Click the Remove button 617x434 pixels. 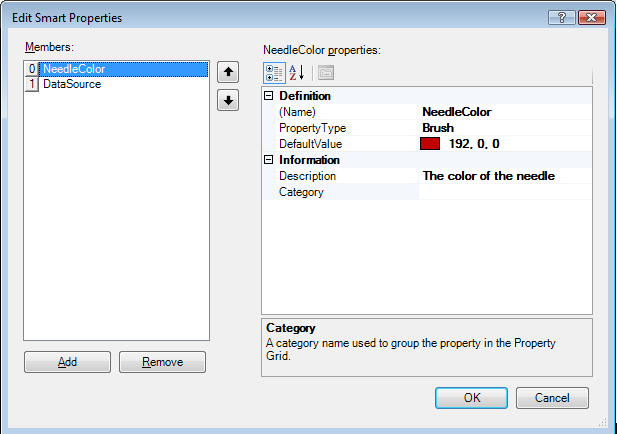[162, 362]
